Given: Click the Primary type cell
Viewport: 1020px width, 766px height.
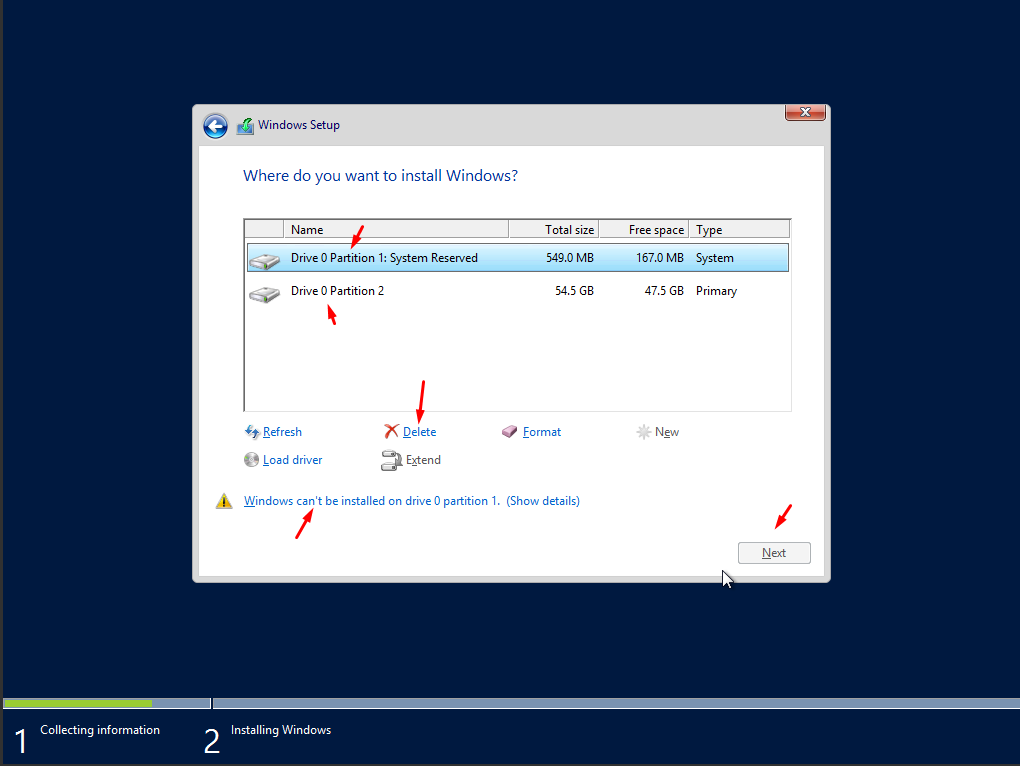Looking at the screenshot, I should click(716, 291).
